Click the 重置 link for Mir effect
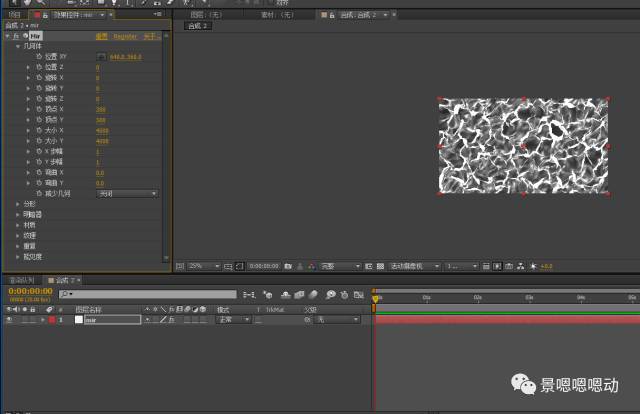The height and width of the screenshot is (414, 640). click(x=102, y=36)
